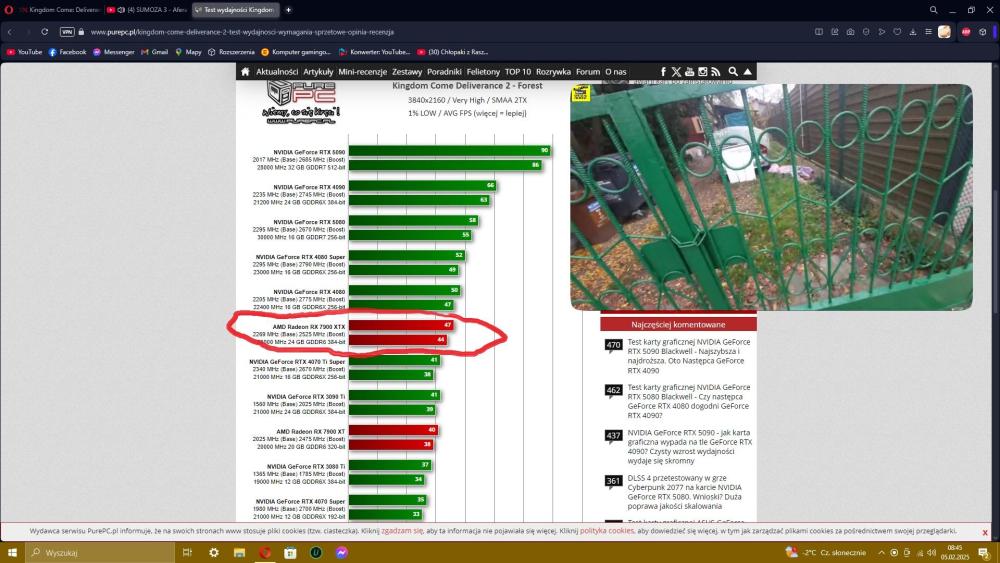Viewport: 1000px width, 563px height.
Task: Open a new tab with plus button
Action: 288,10
